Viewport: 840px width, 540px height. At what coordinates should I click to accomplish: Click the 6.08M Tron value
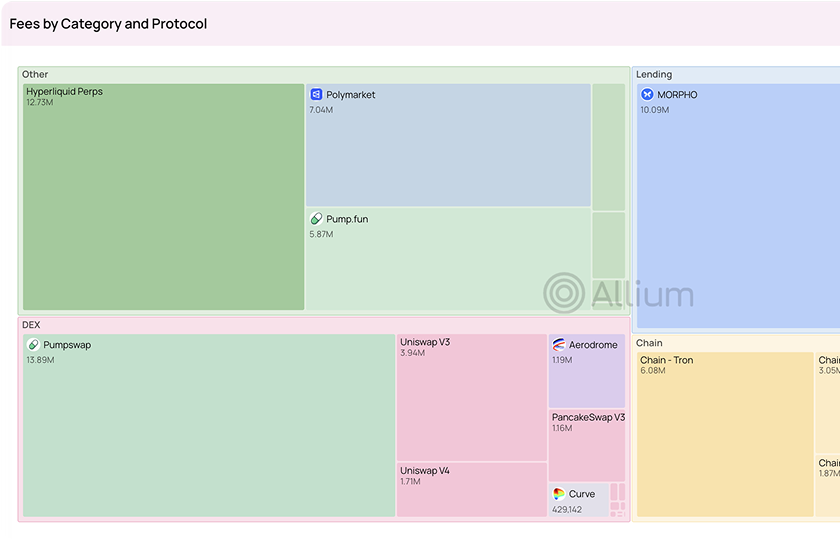tap(652, 371)
